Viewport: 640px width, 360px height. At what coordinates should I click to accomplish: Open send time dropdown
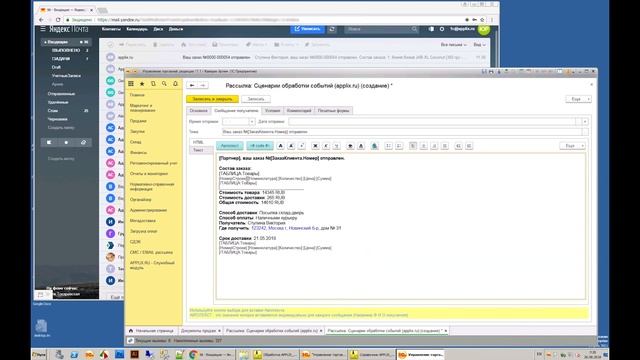point(252,122)
